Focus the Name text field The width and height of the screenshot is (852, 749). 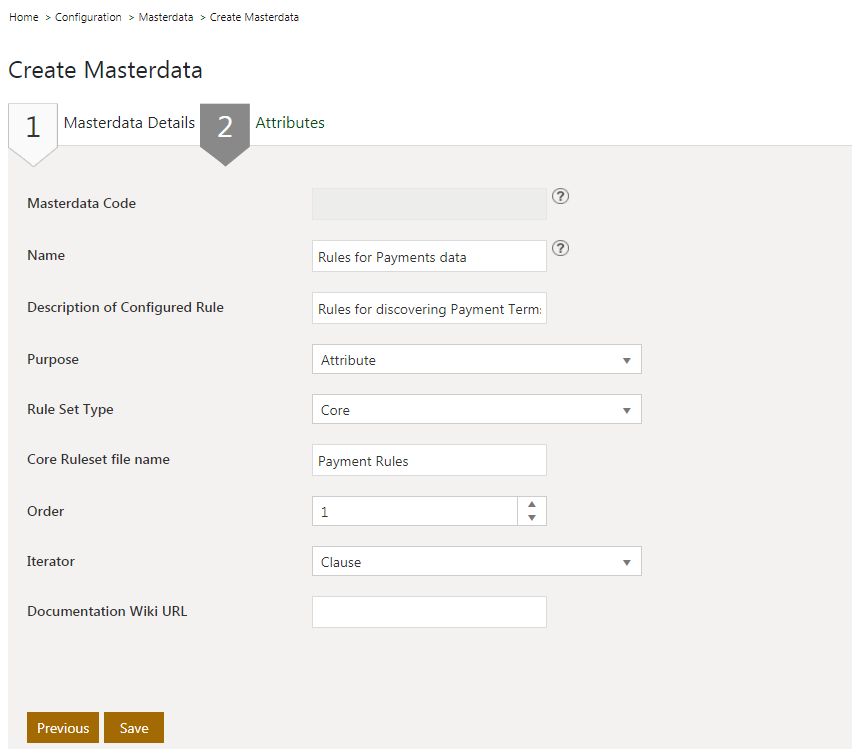click(429, 257)
